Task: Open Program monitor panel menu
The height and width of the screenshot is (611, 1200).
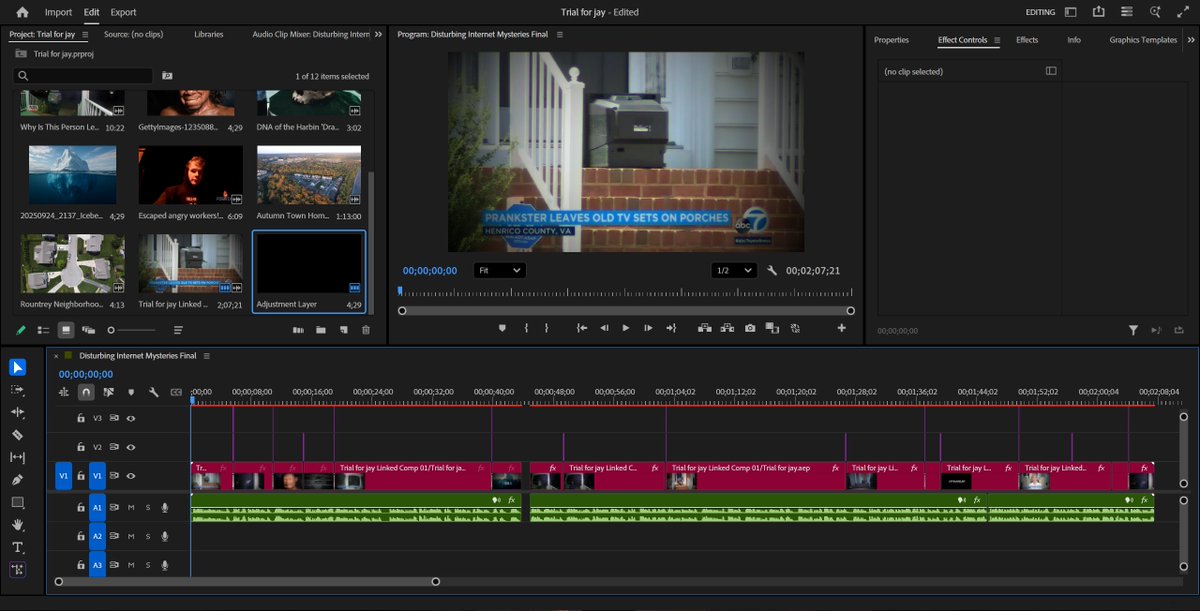Action: (560, 34)
